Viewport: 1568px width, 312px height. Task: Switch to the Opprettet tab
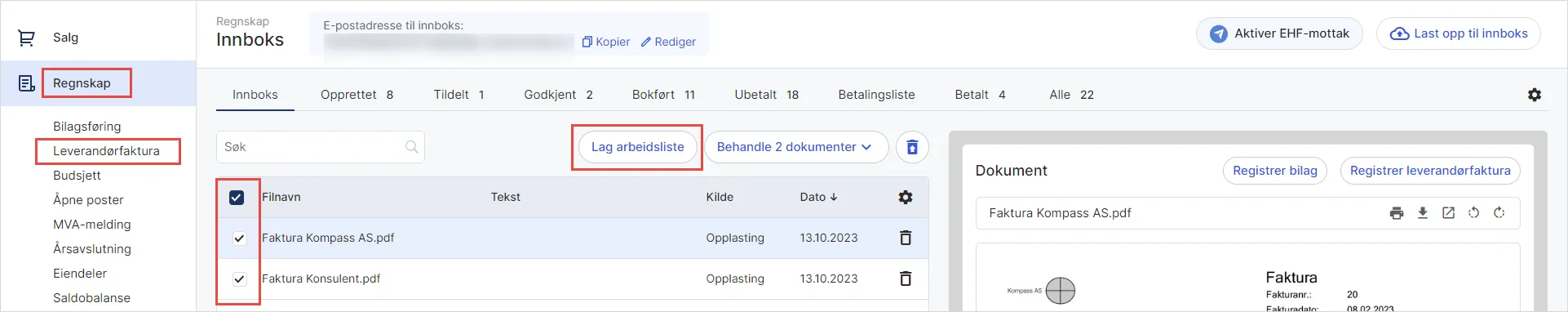tap(357, 95)
